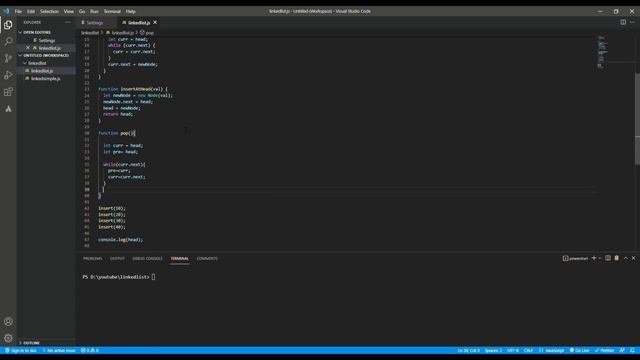The image size is (640, 360).
Task: Kill the terminal with trash icon
Action: [x=617, y=258]
